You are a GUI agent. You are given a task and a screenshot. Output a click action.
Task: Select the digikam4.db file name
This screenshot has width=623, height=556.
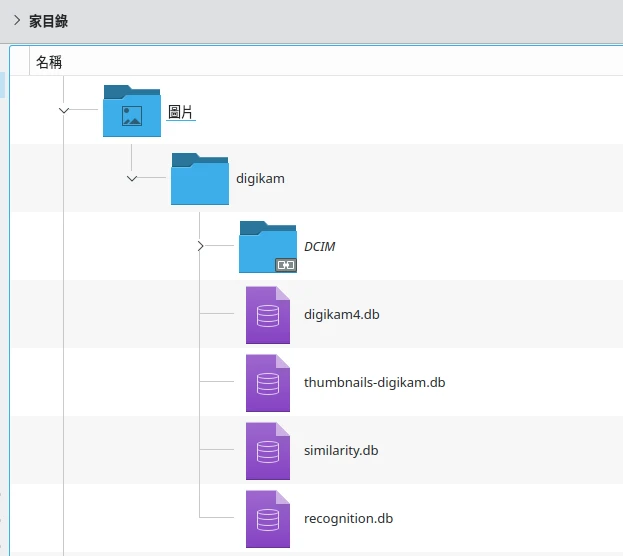341,315
